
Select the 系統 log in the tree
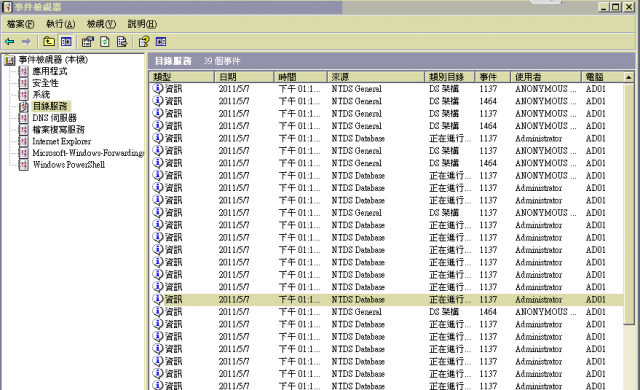pos(41,95)
